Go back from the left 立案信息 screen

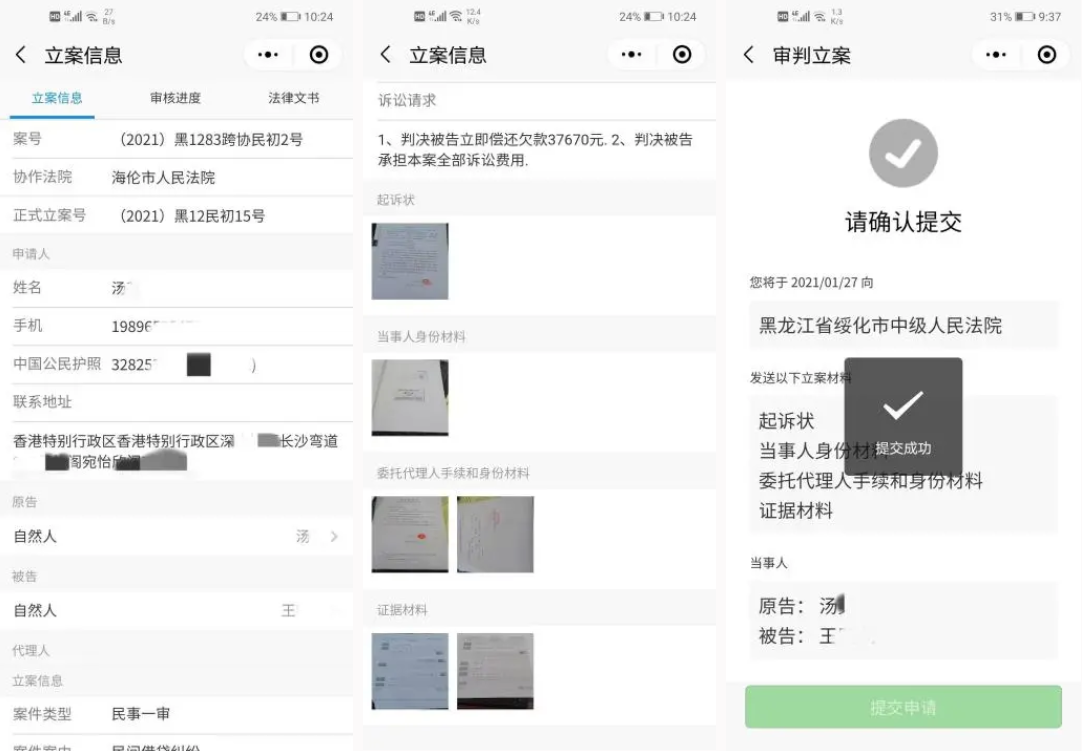pos(21,55)
